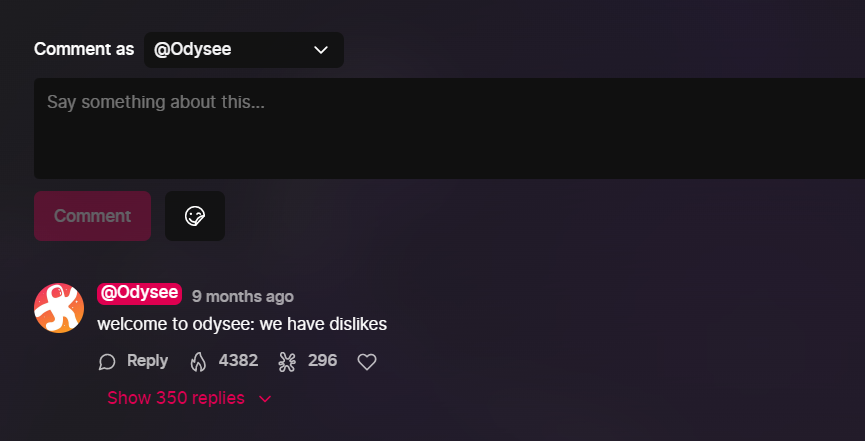The image size is (865, 441).
Task: Click the welcome to odysee comment text
Action: pos(242,325)
